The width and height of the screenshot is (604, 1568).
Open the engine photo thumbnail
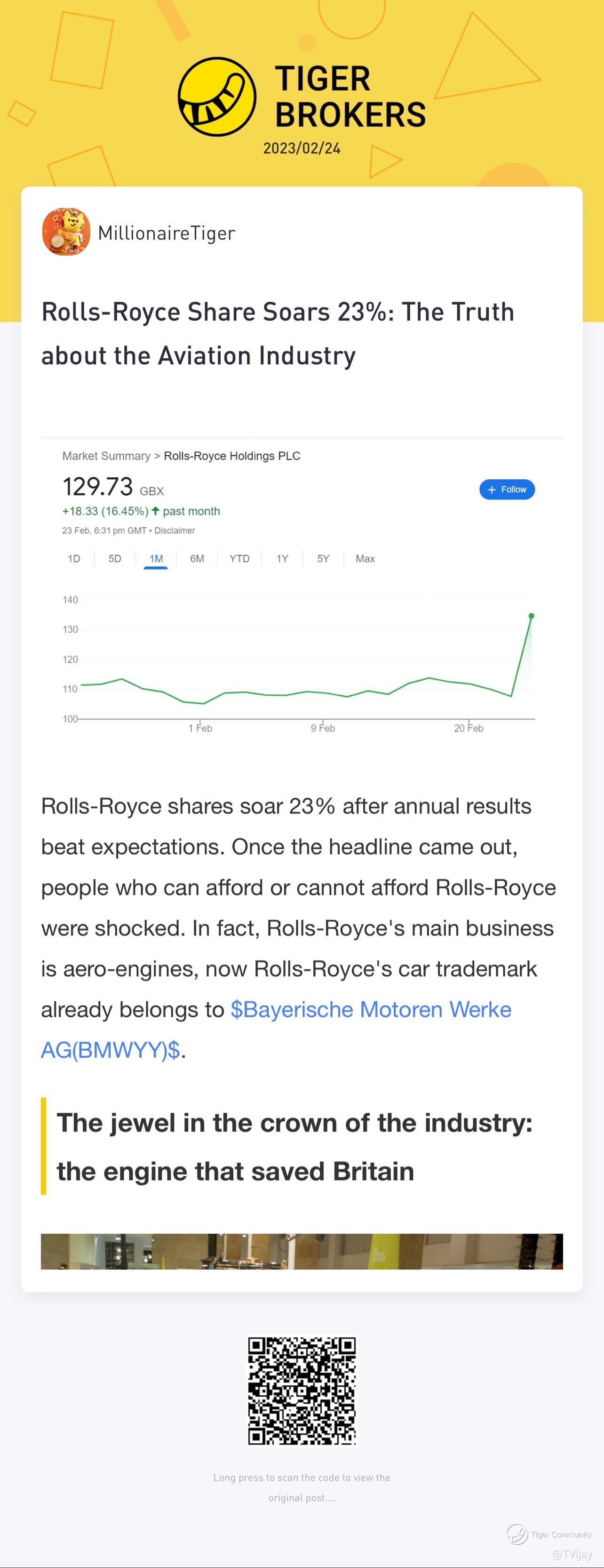302,1252
